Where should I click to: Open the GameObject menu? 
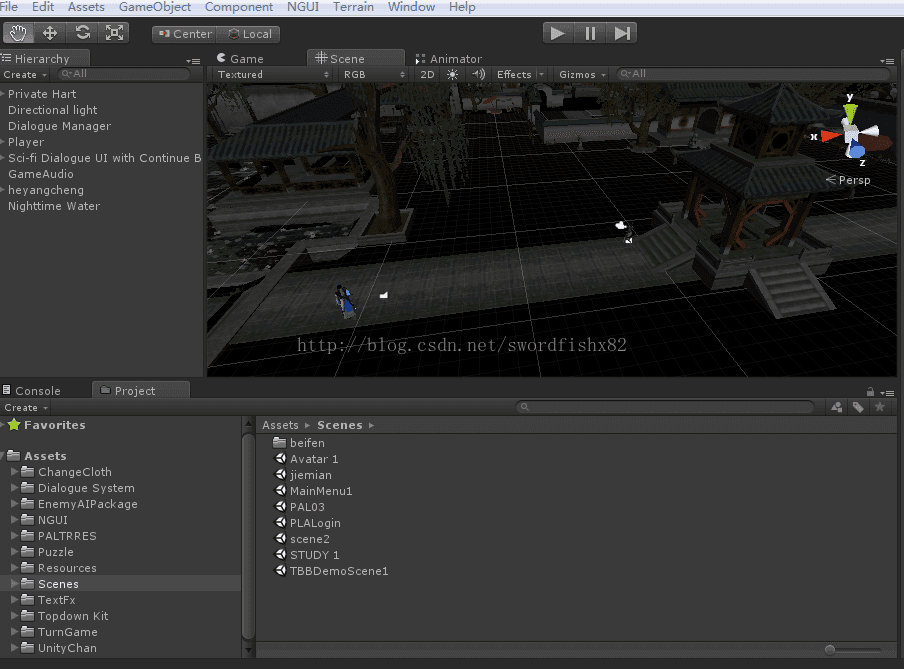[x=155, y=7]
